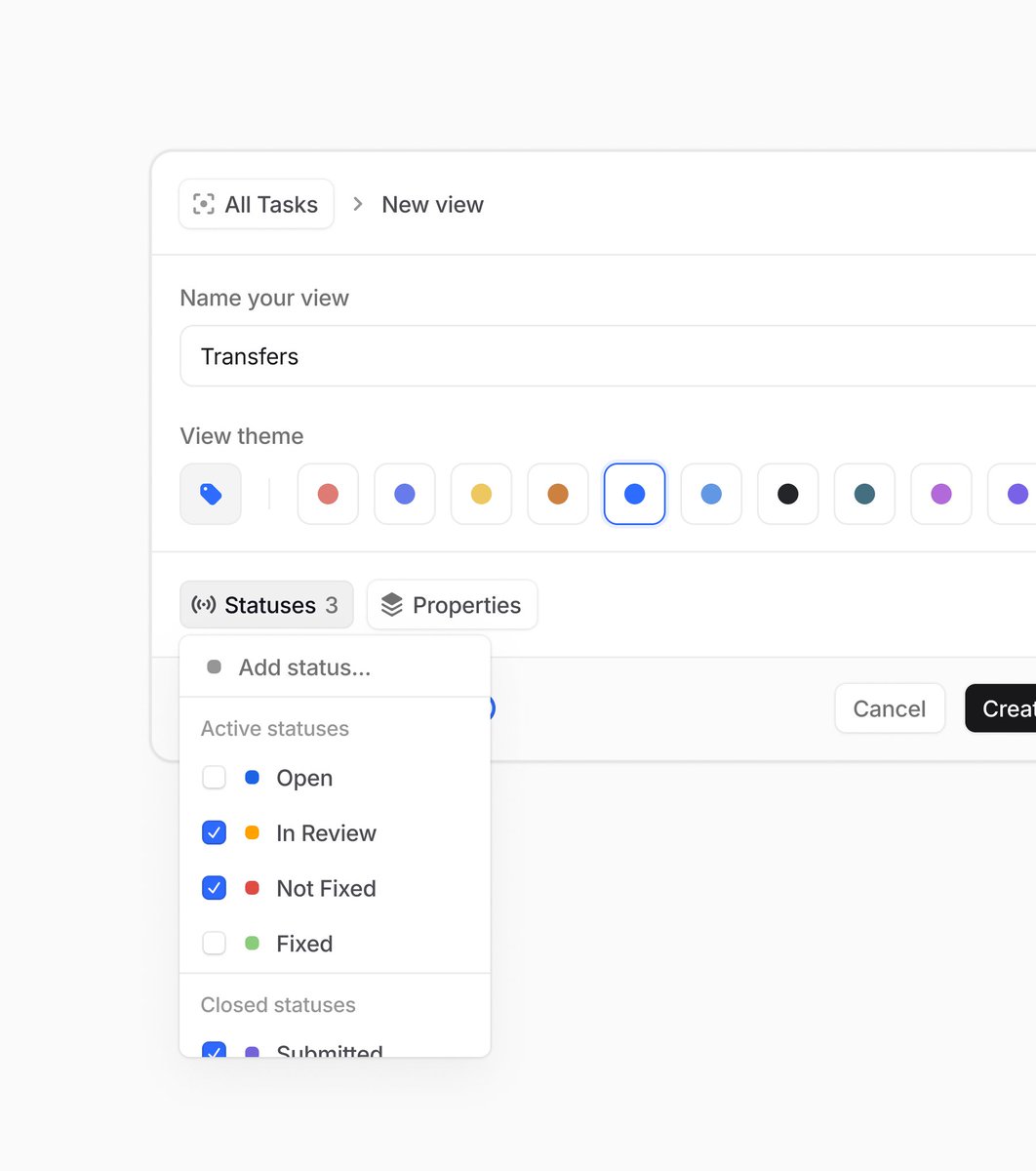Viewport: 1036px width, 1171px height.
Task: Uncheck the Not Fixed checkbox
Action: (214, 888)
